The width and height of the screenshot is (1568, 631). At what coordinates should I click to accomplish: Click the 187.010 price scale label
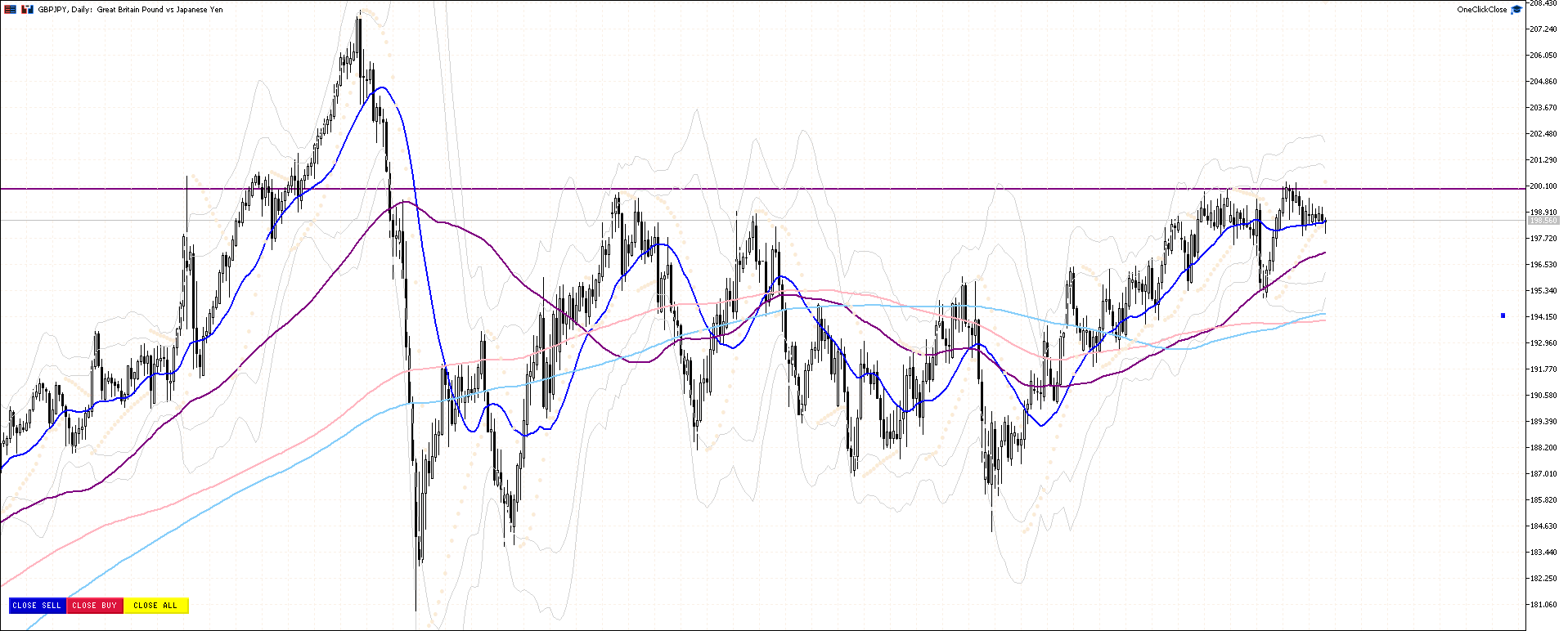(x=1543, y=474)
